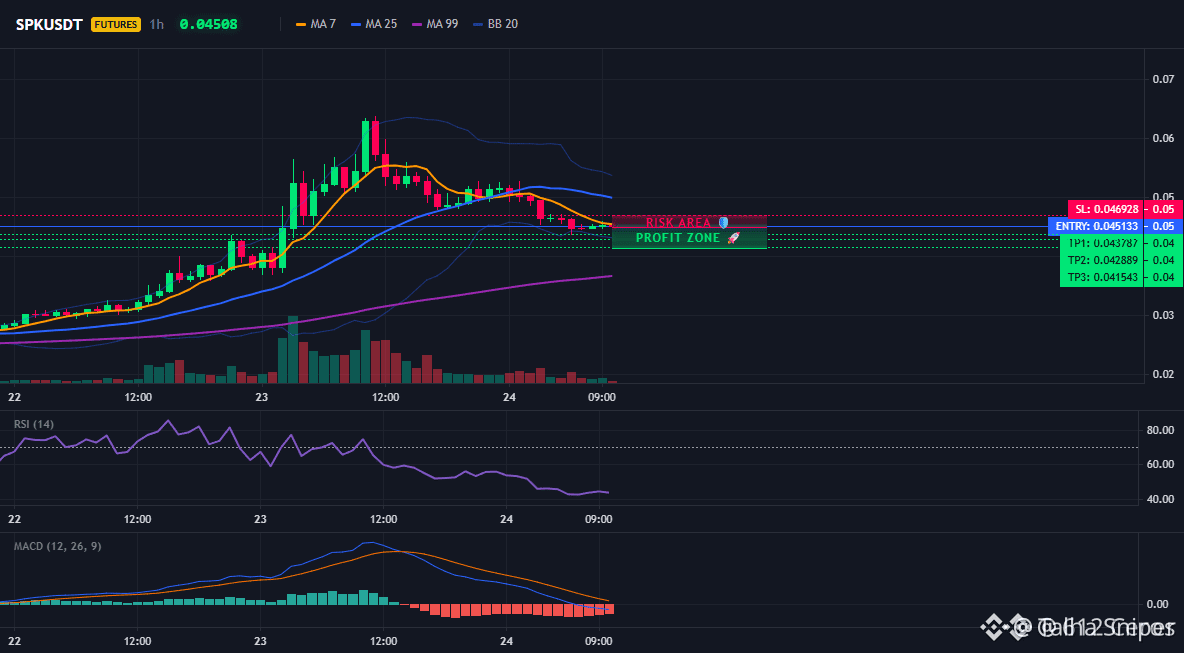Toggle the MA 99 legend entry
Viewport: 1184px width, 653px height.
tap(434, 24)
